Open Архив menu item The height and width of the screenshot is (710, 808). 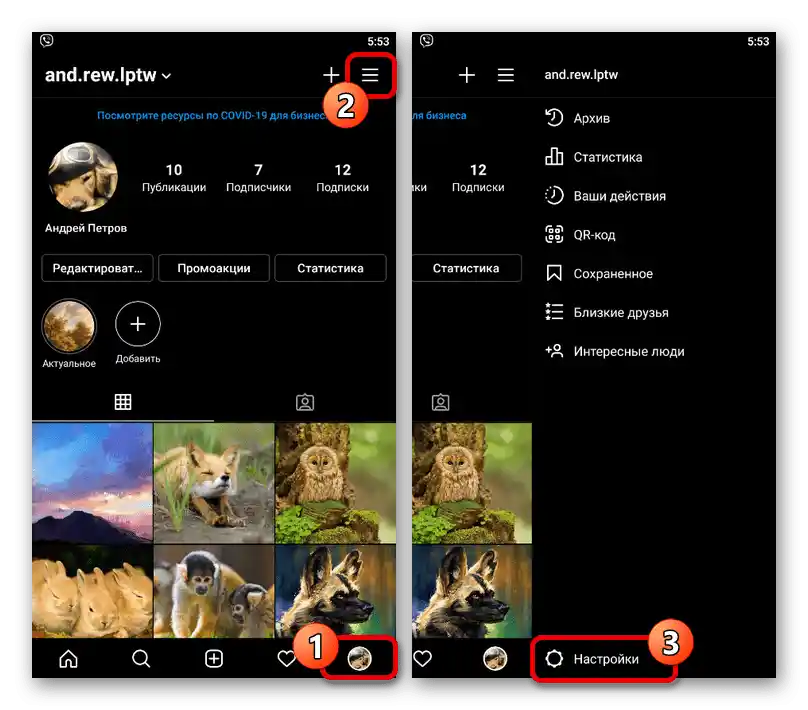577,118
